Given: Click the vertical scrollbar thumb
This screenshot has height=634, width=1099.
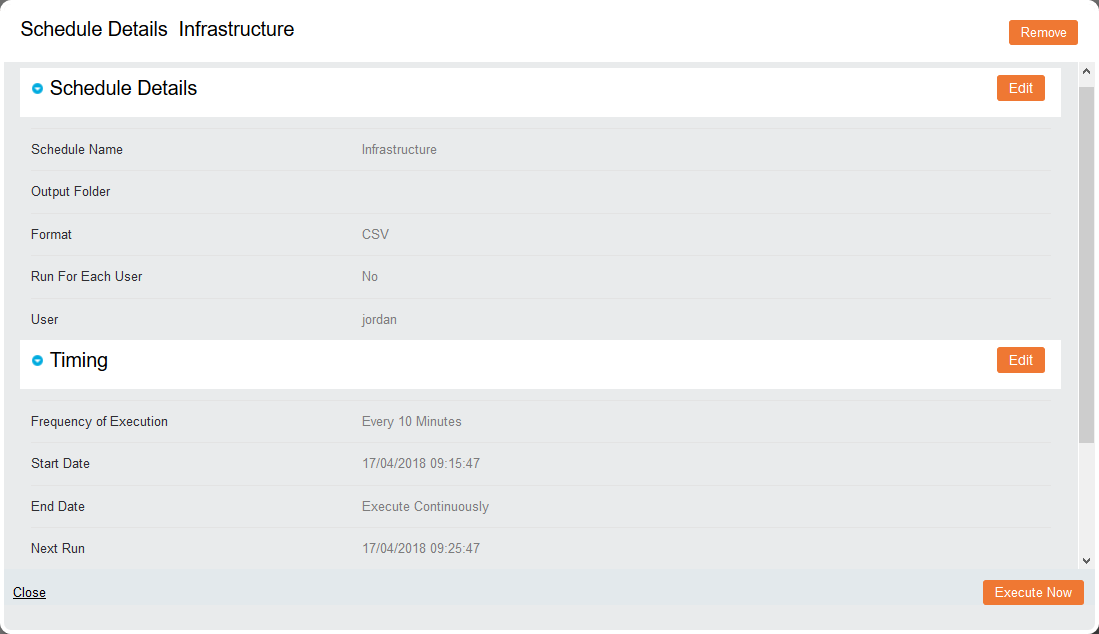Looking at the screenshot, I should pyautogui.click(x=1086, y=265).
